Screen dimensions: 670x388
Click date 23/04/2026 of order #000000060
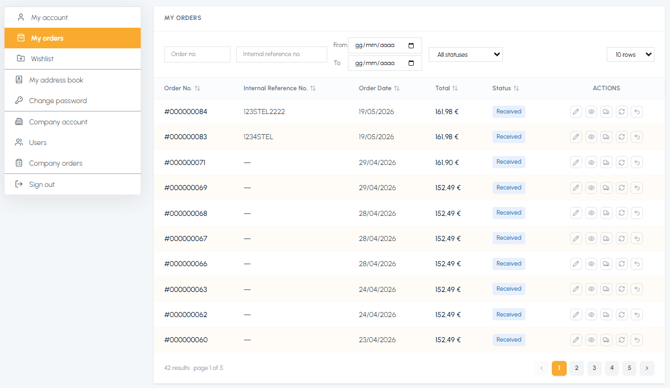click(377, 340)
